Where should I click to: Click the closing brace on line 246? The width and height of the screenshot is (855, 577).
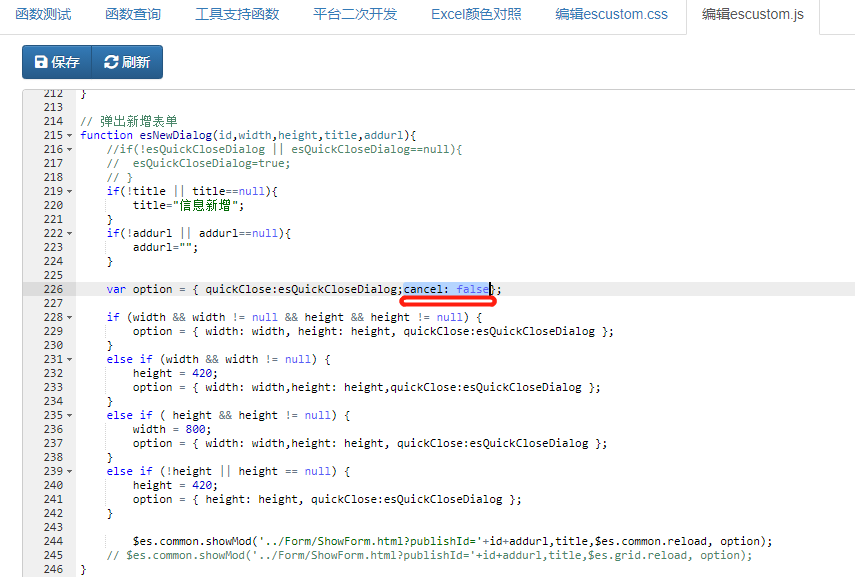83,569
